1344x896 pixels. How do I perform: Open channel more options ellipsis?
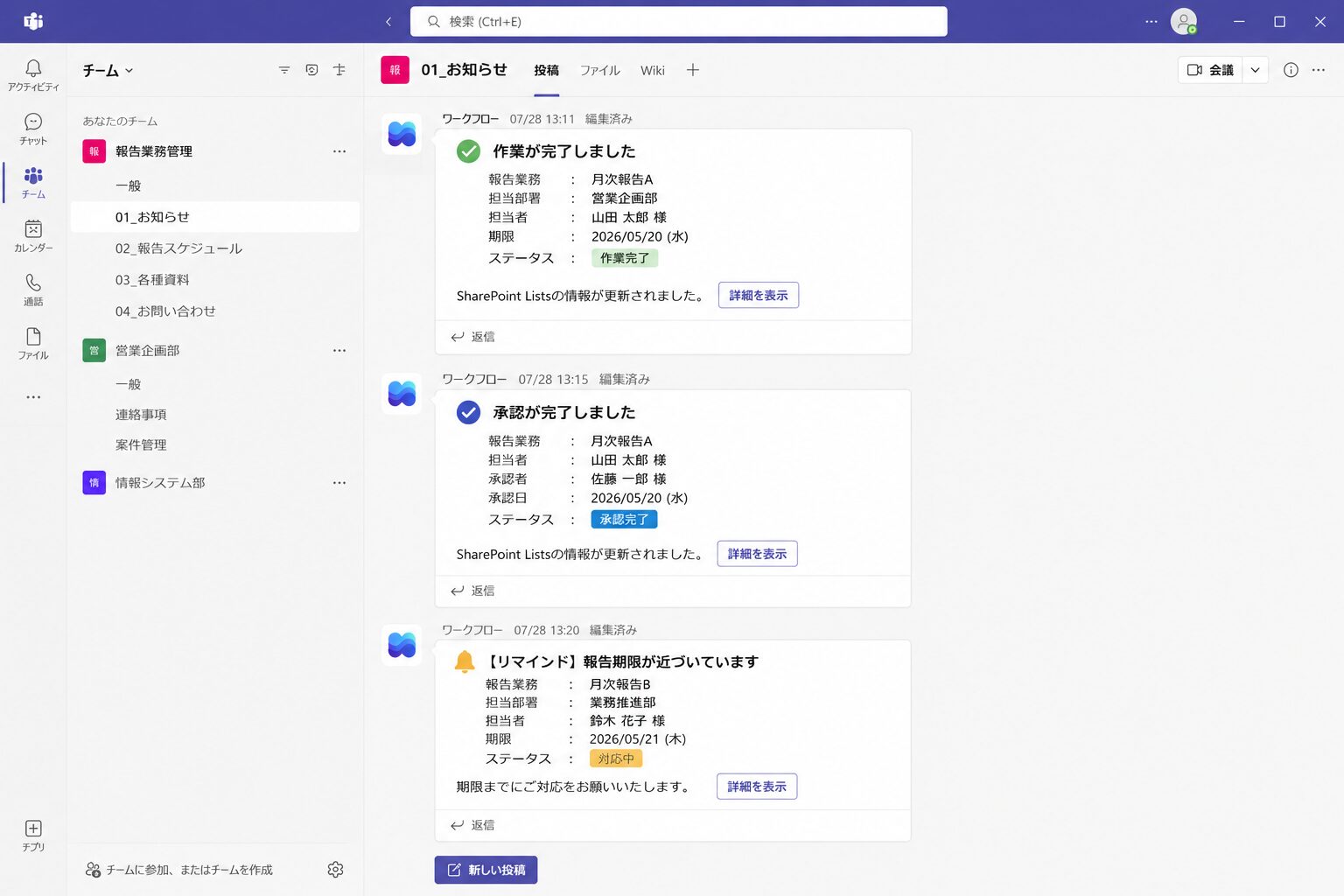coord(1319,70)
